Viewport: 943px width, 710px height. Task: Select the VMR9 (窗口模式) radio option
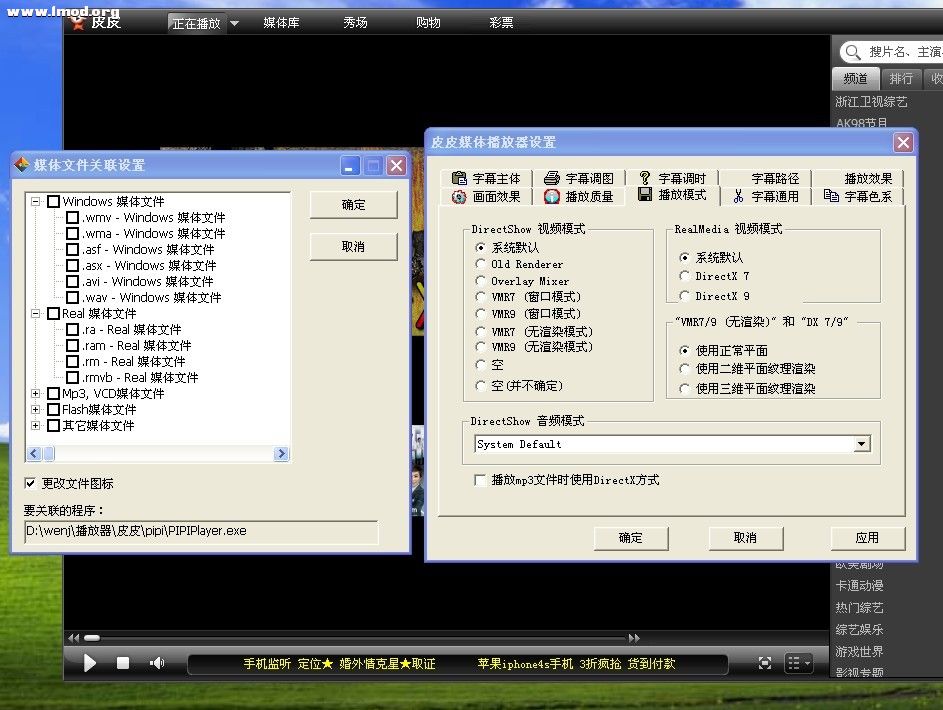pyautogui.click(x=481, y=314)
